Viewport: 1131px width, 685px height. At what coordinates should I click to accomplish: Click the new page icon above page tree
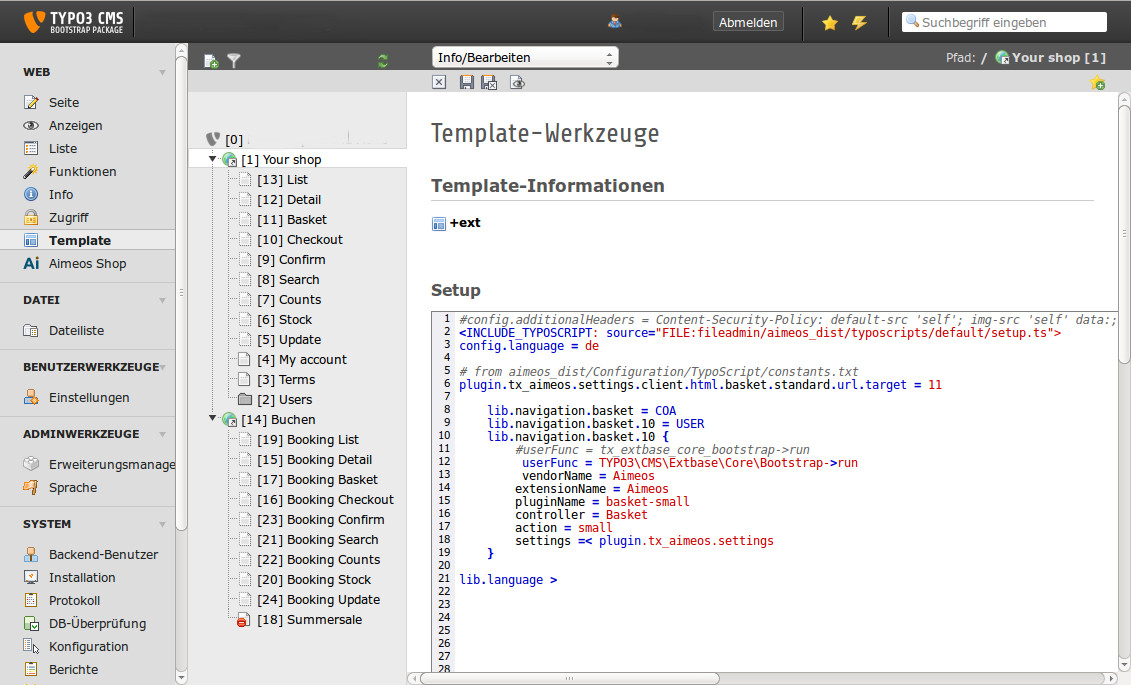211,61
